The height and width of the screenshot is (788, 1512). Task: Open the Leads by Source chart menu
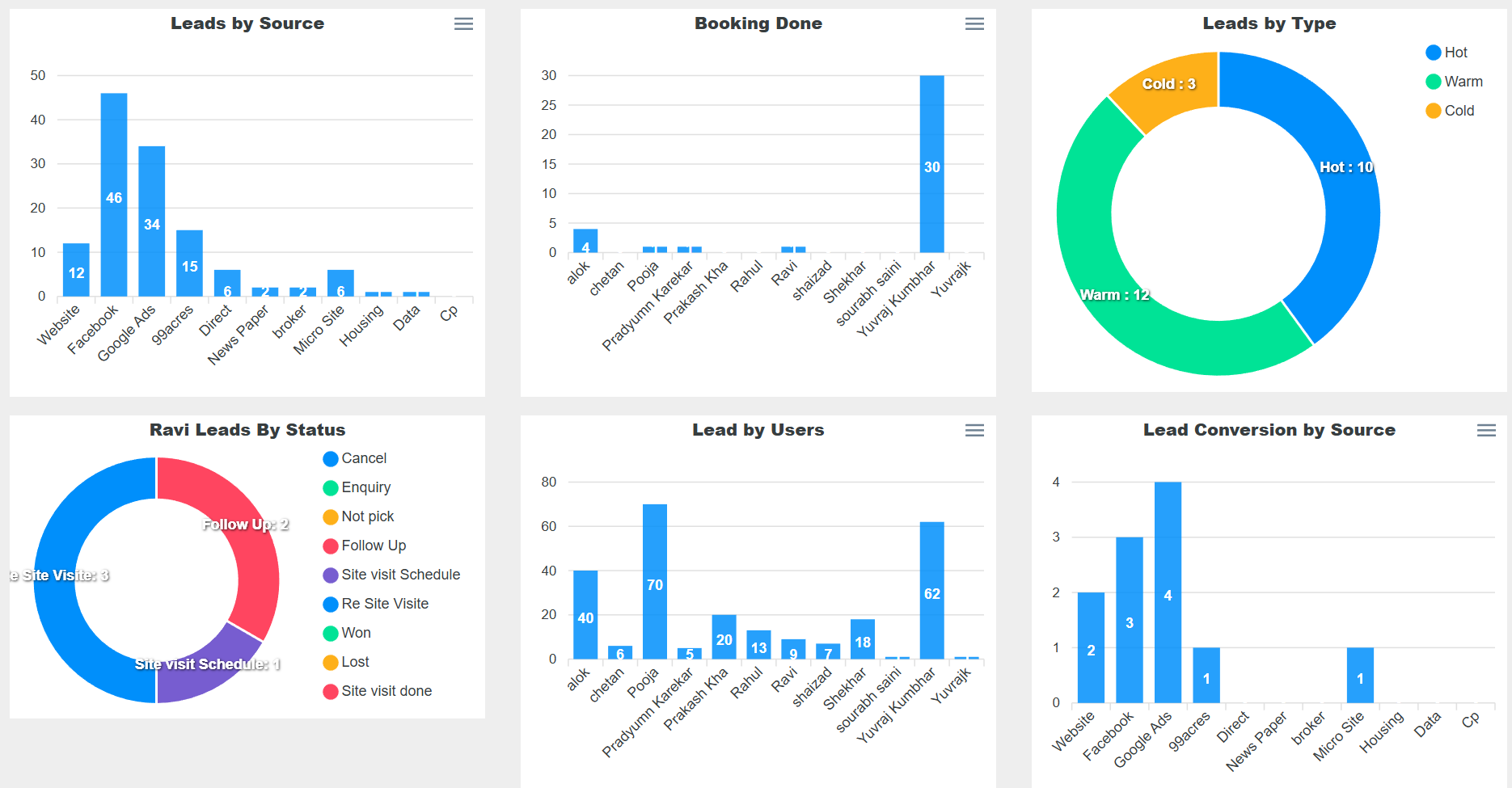pos(463,23)
